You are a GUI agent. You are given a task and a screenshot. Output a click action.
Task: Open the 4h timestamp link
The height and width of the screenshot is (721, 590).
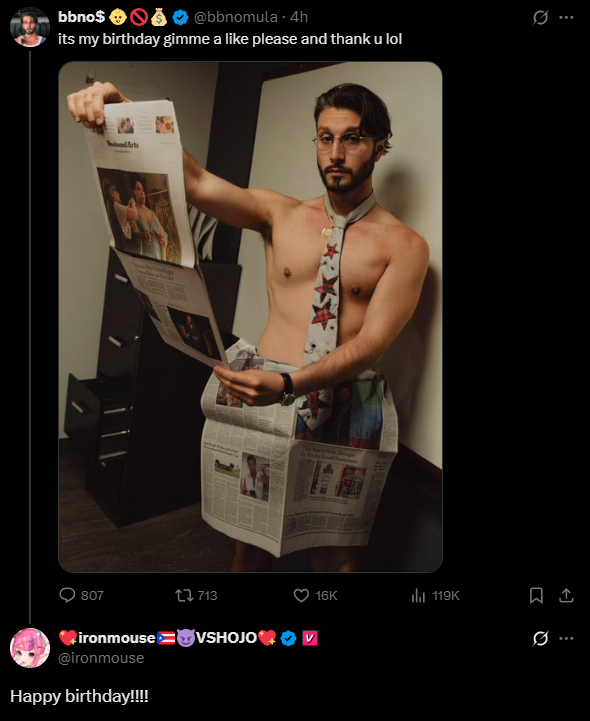(299, 17)
